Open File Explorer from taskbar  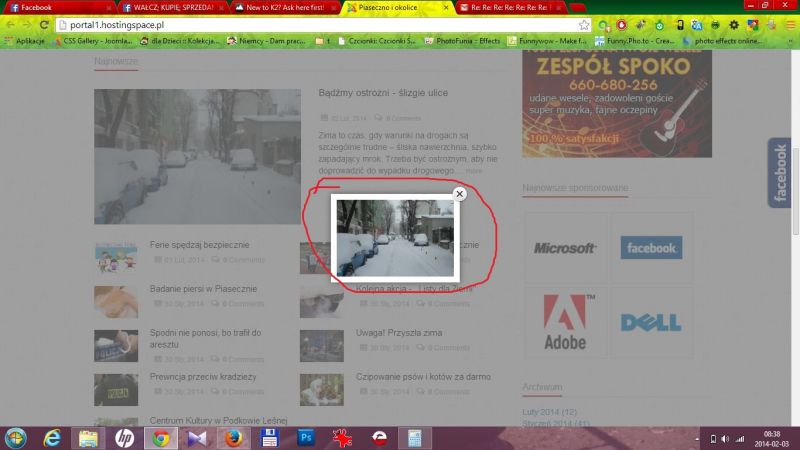88,439
